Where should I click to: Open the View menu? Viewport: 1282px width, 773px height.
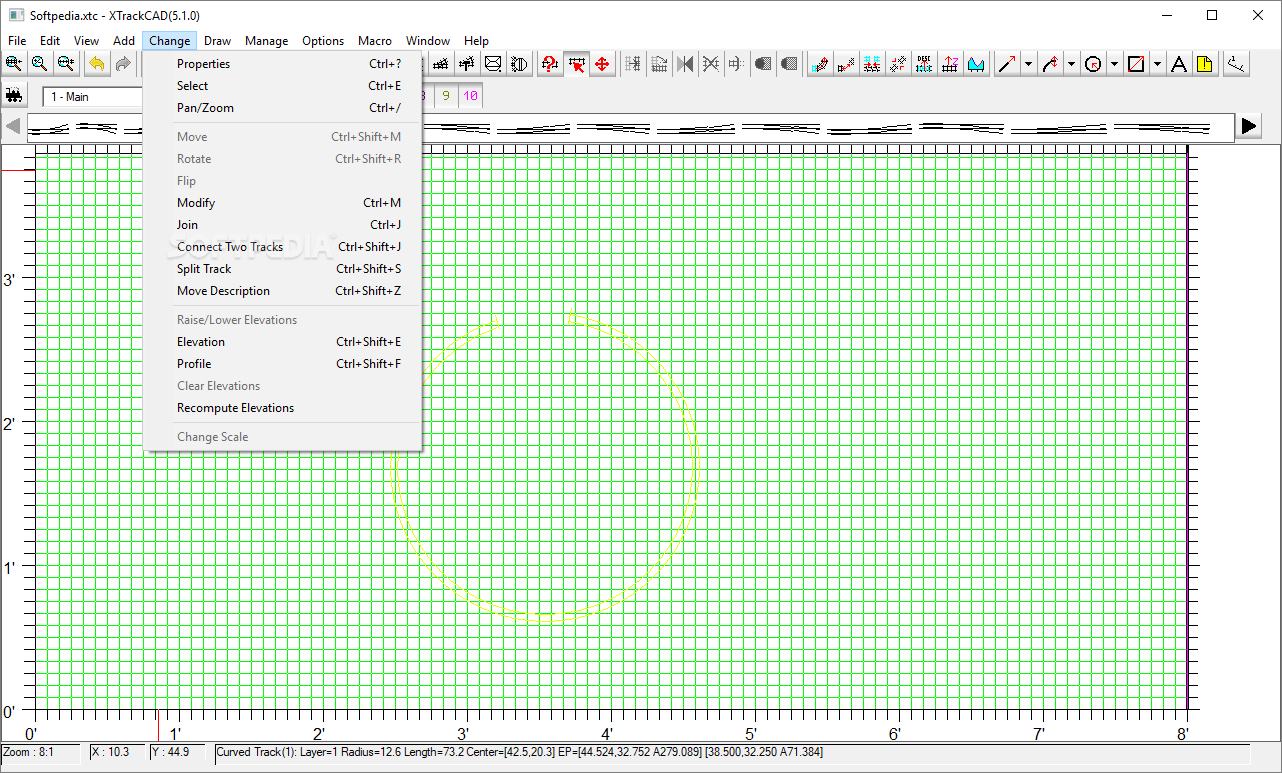point(87,41)
